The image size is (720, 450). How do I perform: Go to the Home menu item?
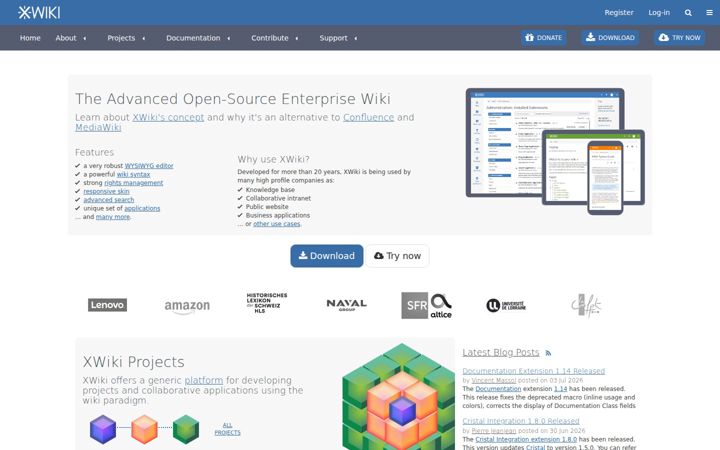pos(30,38)
